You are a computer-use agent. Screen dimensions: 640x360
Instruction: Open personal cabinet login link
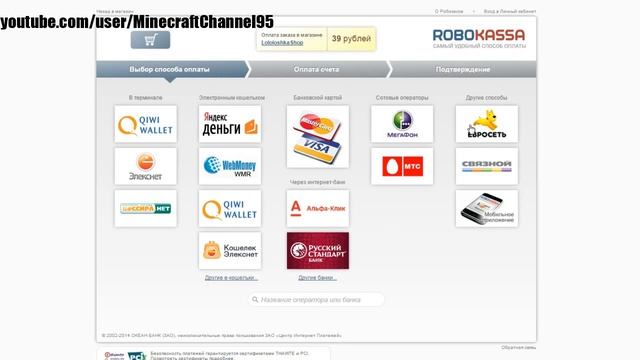510,11
